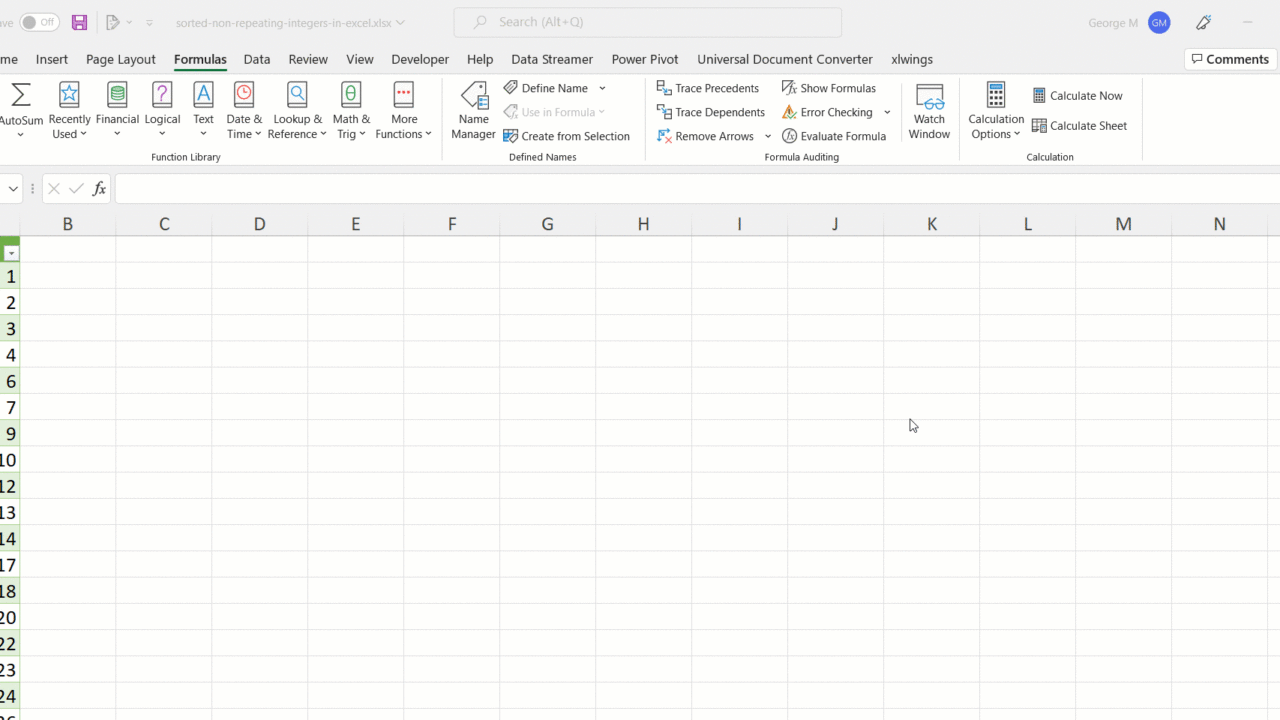Image resolution: width=1280 pixels, height=720 pixels.
Task: Toggle the AutoSave switch
Action: click(40, 22)
